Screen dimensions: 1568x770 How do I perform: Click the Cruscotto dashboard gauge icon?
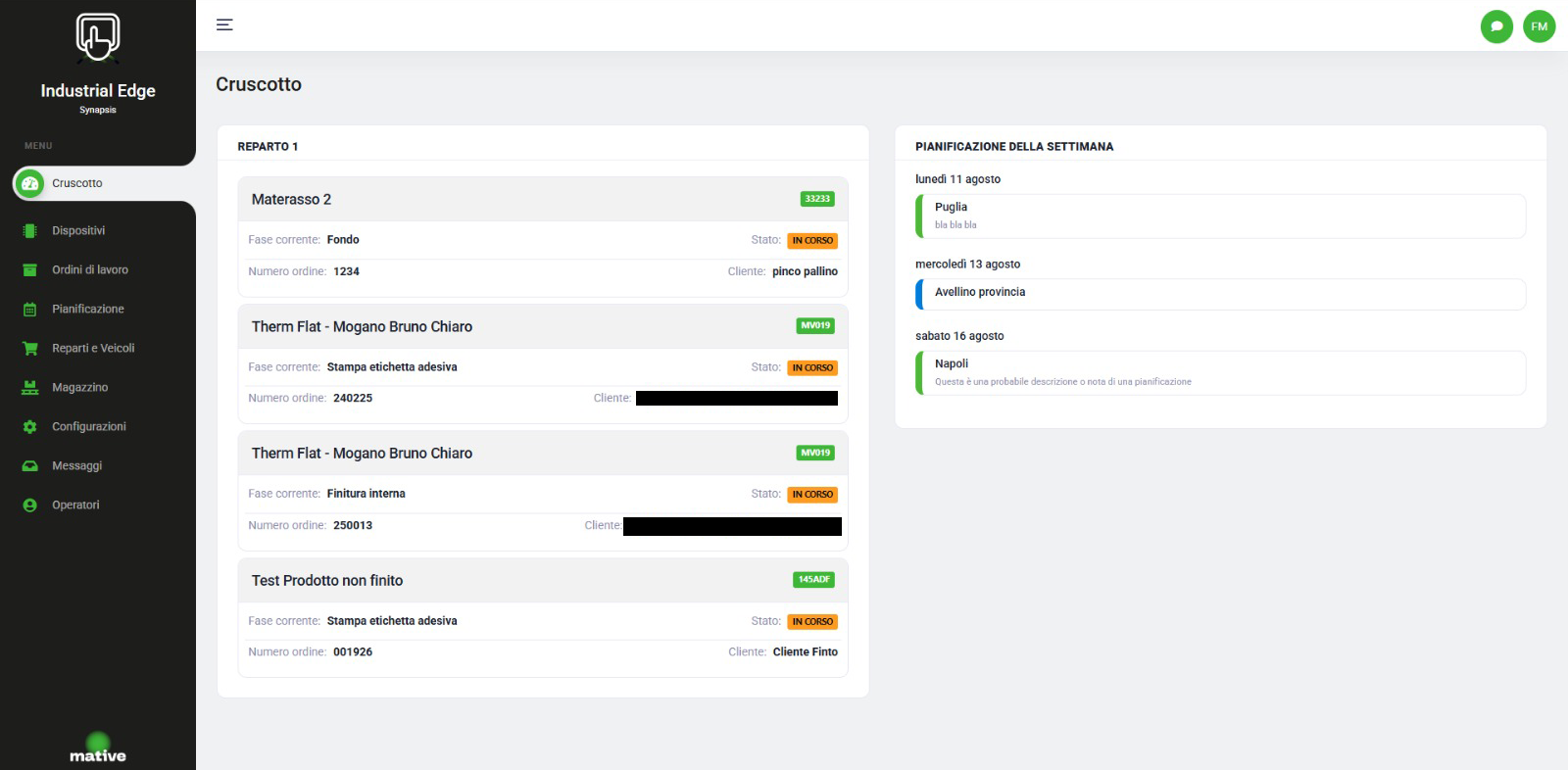click(x=30, y=183)
